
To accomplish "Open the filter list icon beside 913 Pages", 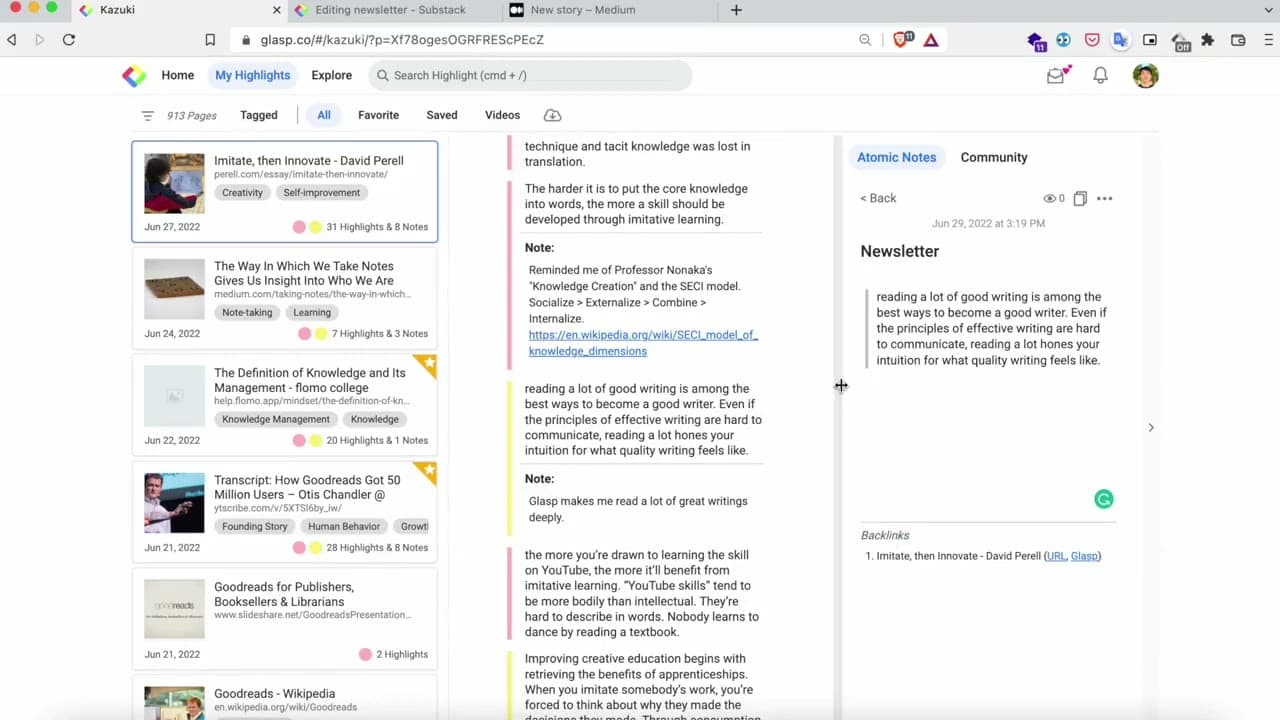I will pos(148,116).
